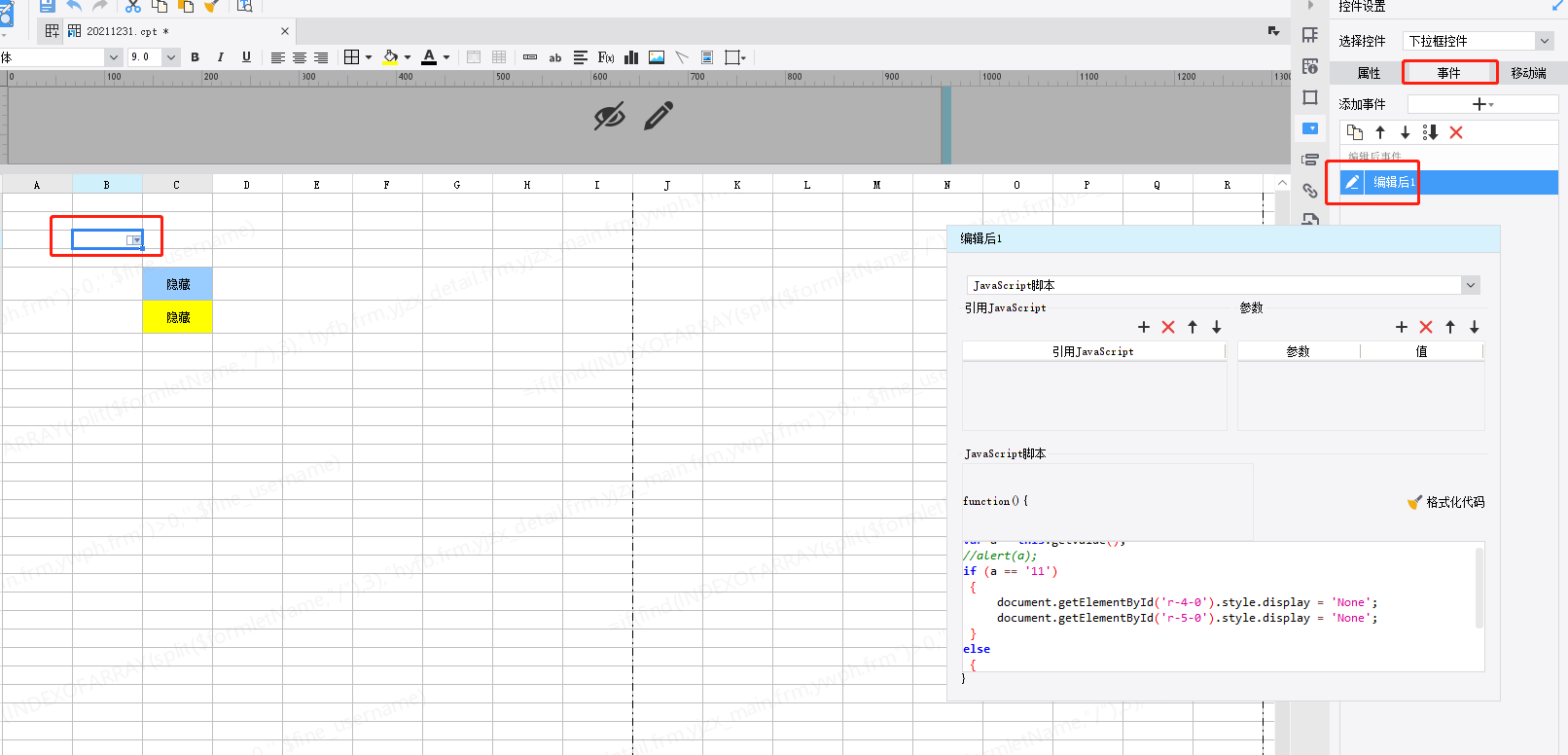
Task: Switch to the 属性 tab
Action: point(1369,73)
